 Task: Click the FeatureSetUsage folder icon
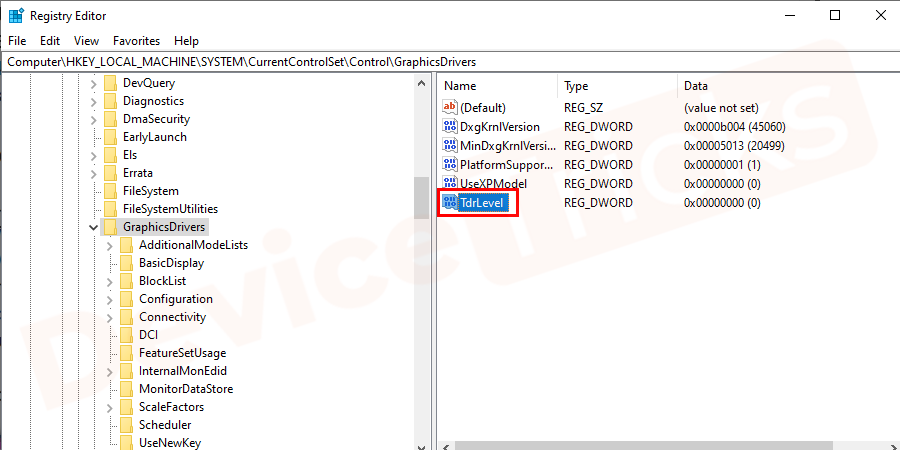tap(126, 353)
